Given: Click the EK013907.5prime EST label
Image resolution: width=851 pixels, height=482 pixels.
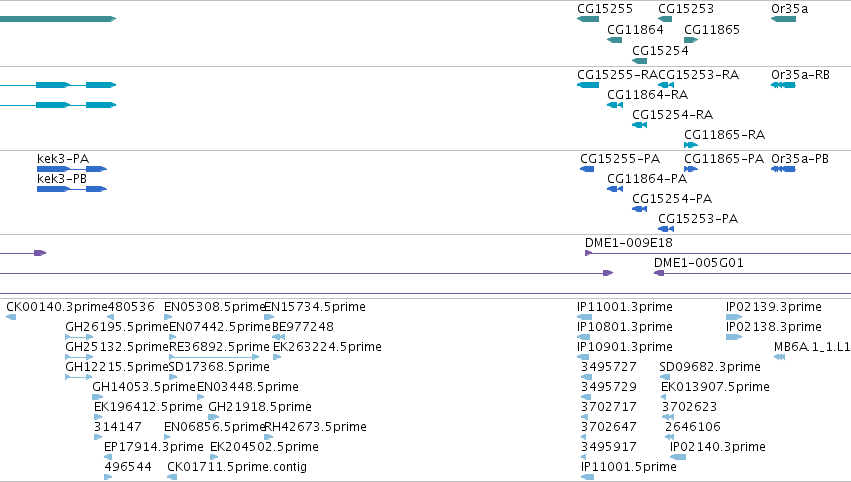Looking at the screenshot, I should coord(715,388).
